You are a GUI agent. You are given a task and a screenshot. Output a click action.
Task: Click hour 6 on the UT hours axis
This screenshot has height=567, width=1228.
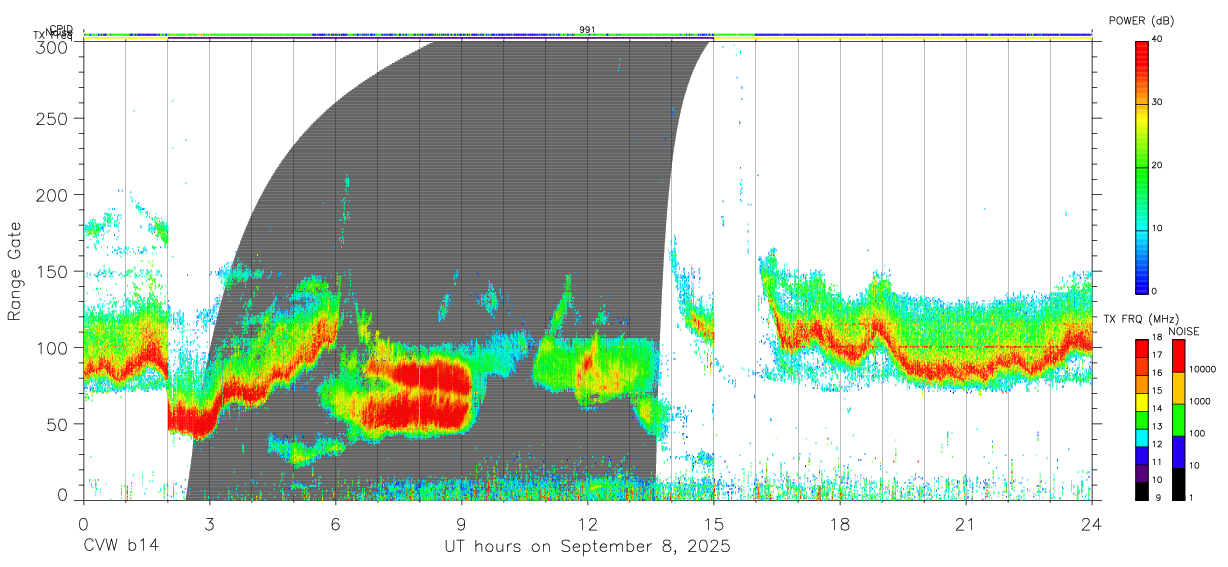(x=335, y=523)
